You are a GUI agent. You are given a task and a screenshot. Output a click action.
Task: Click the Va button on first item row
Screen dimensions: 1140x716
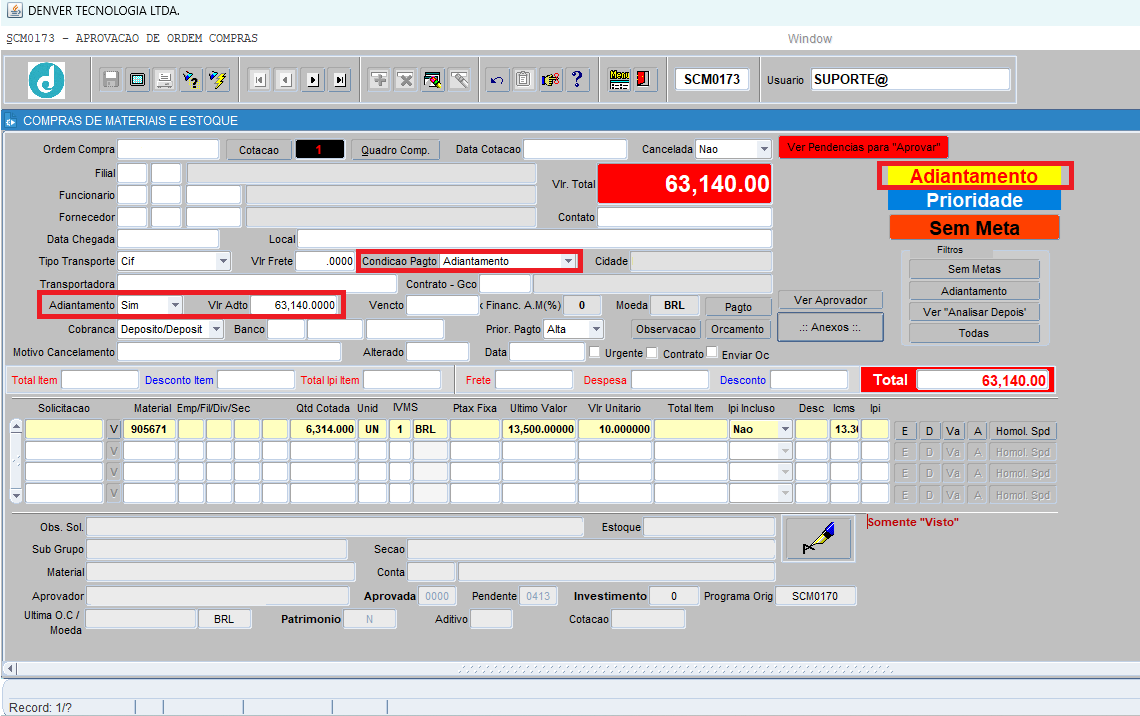(x=953, y=431)
